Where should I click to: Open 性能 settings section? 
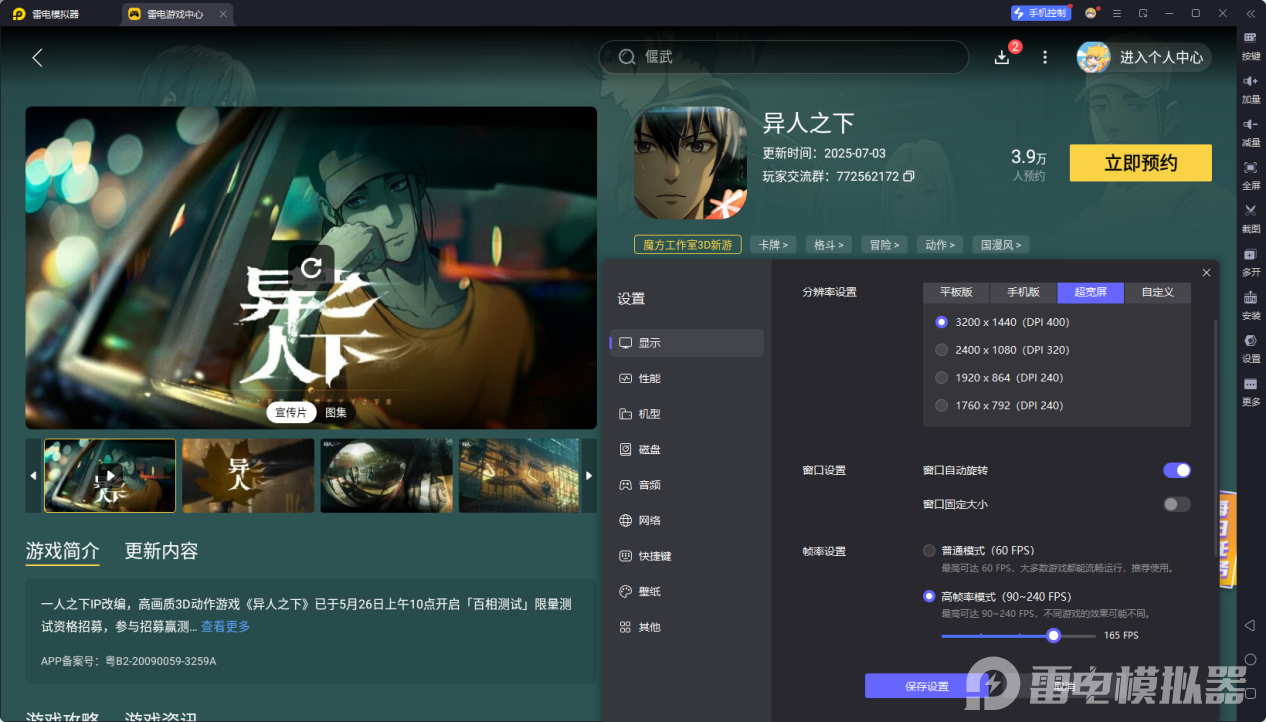point(687,379)
